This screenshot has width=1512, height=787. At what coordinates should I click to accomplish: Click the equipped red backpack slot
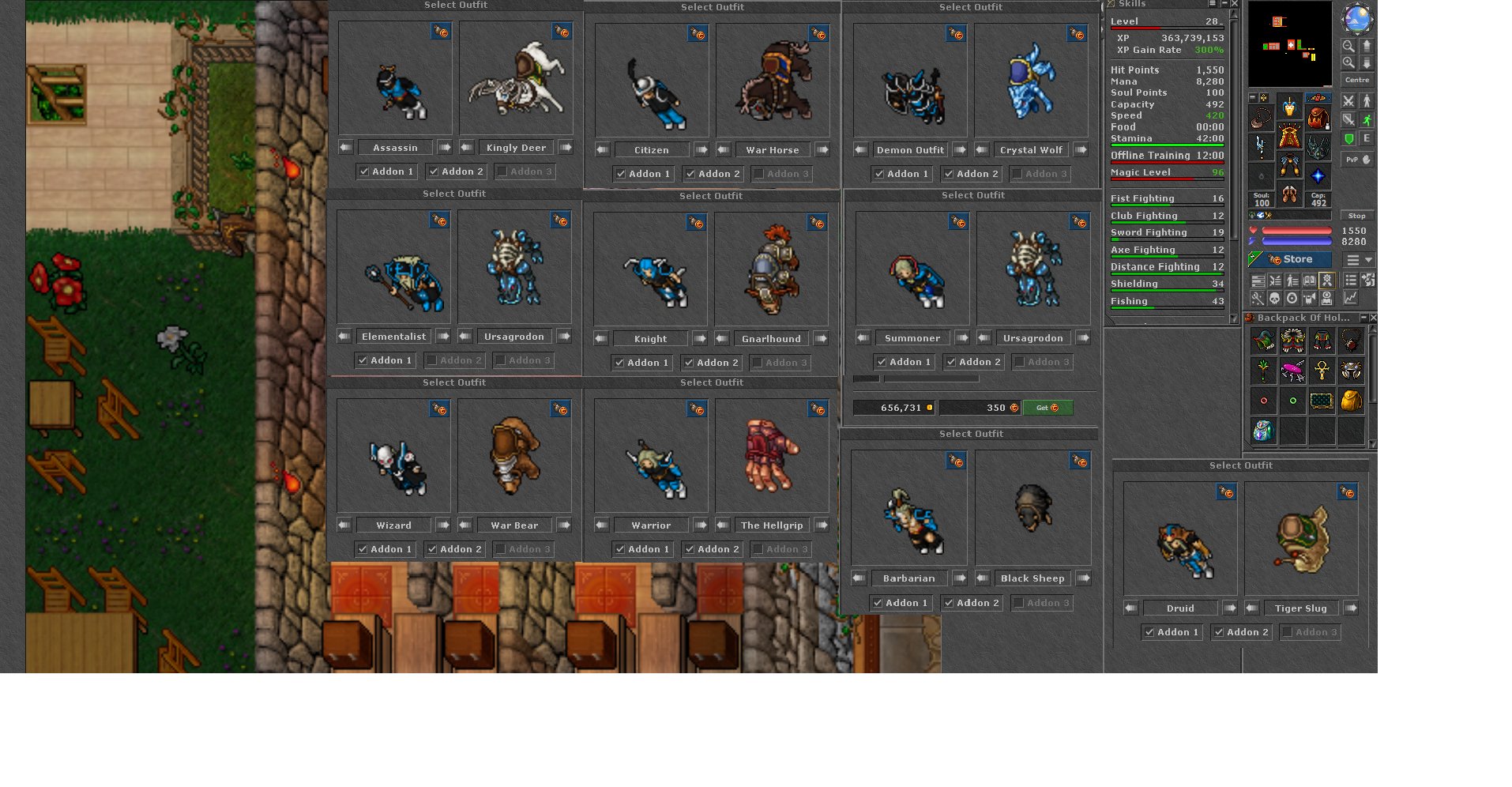pos(1318,118)
